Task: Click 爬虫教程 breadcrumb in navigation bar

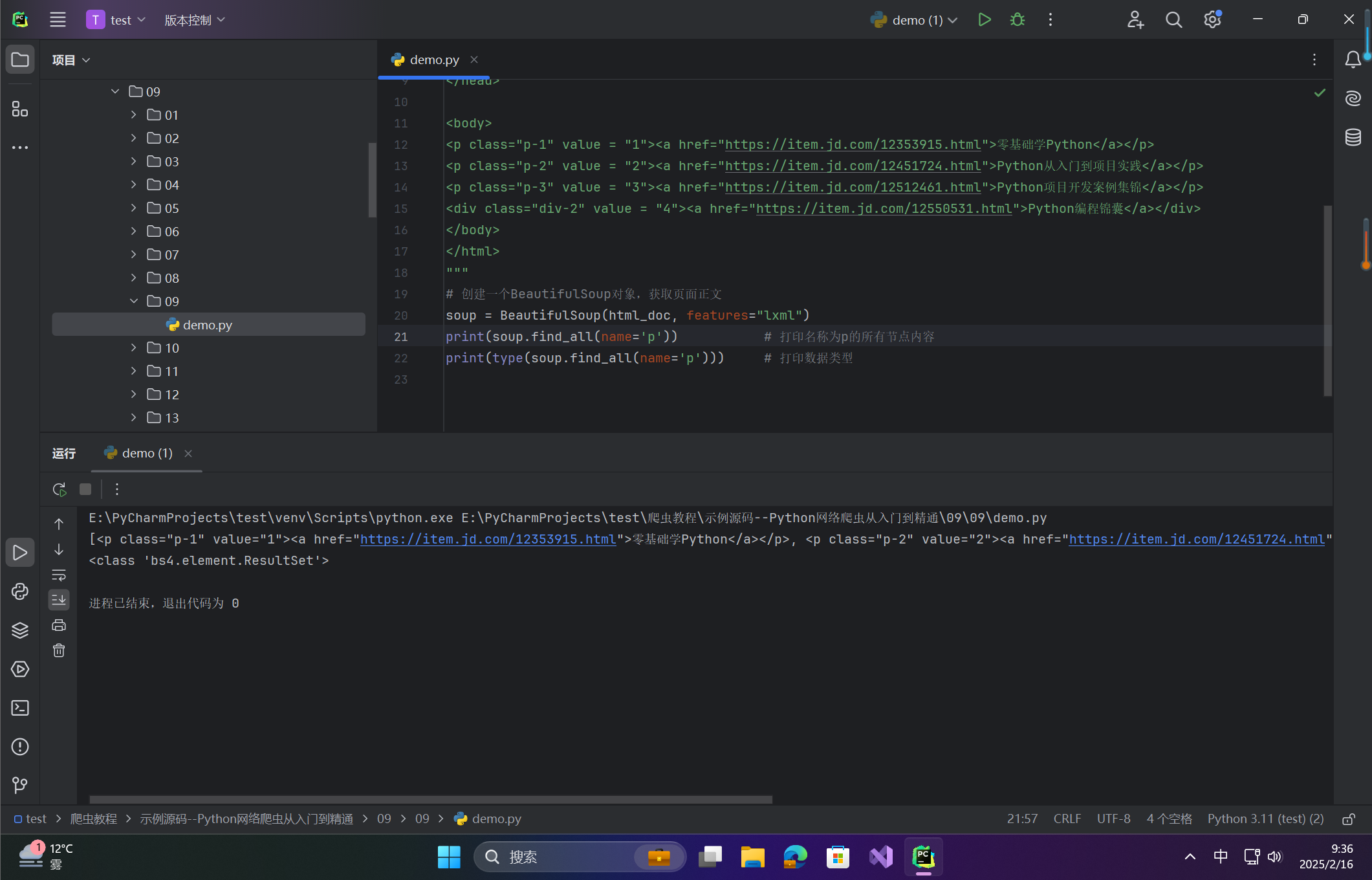Action: (94, 819)
